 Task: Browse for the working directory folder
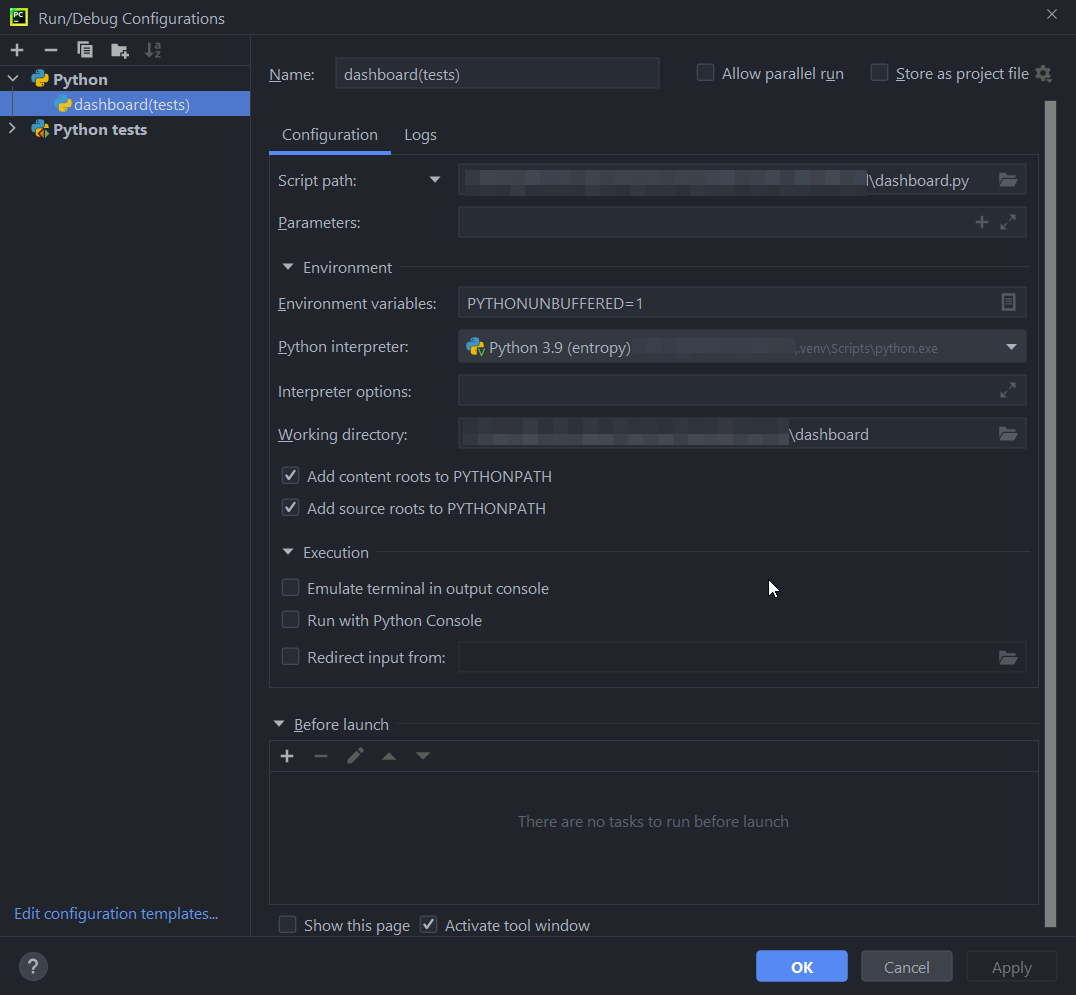1007,434
